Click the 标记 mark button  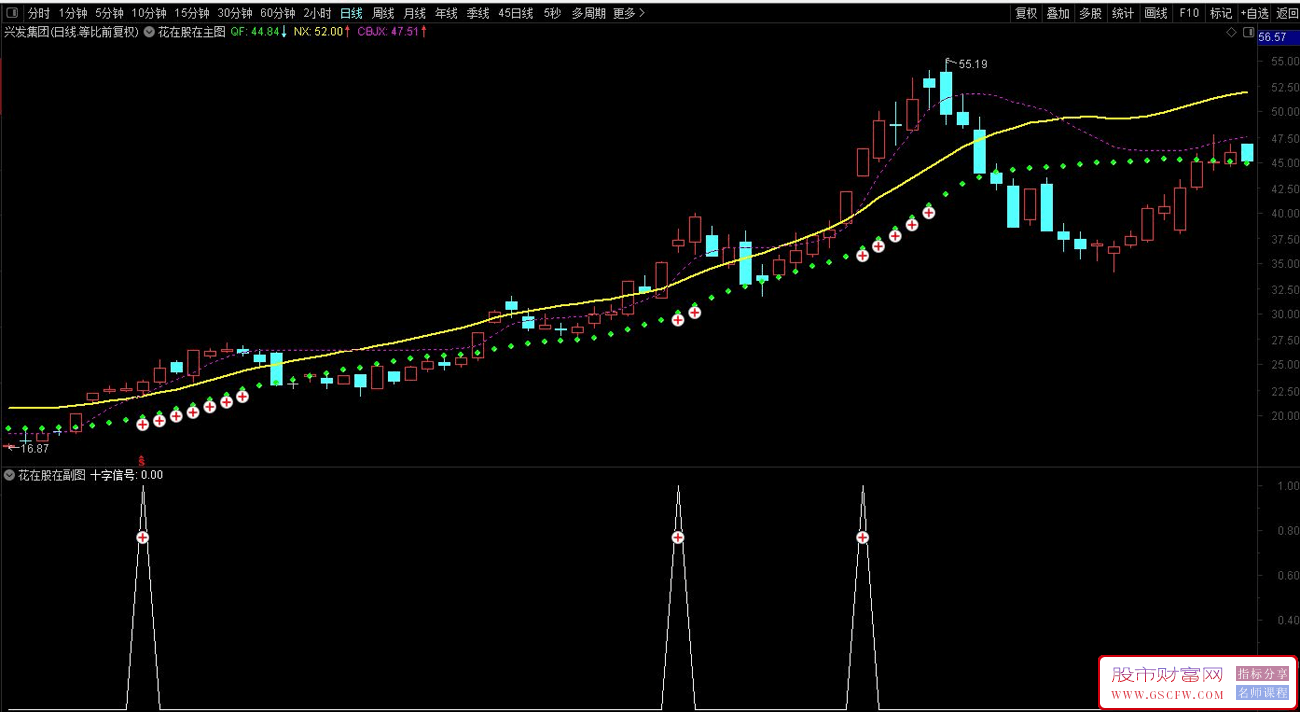pos(1221,13)
